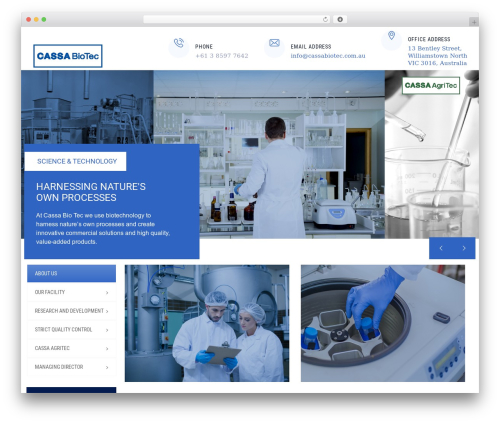The height and width of the screenshot is (423, 500).
Task: Click the Science & Technology label
Action: [75, 161]
